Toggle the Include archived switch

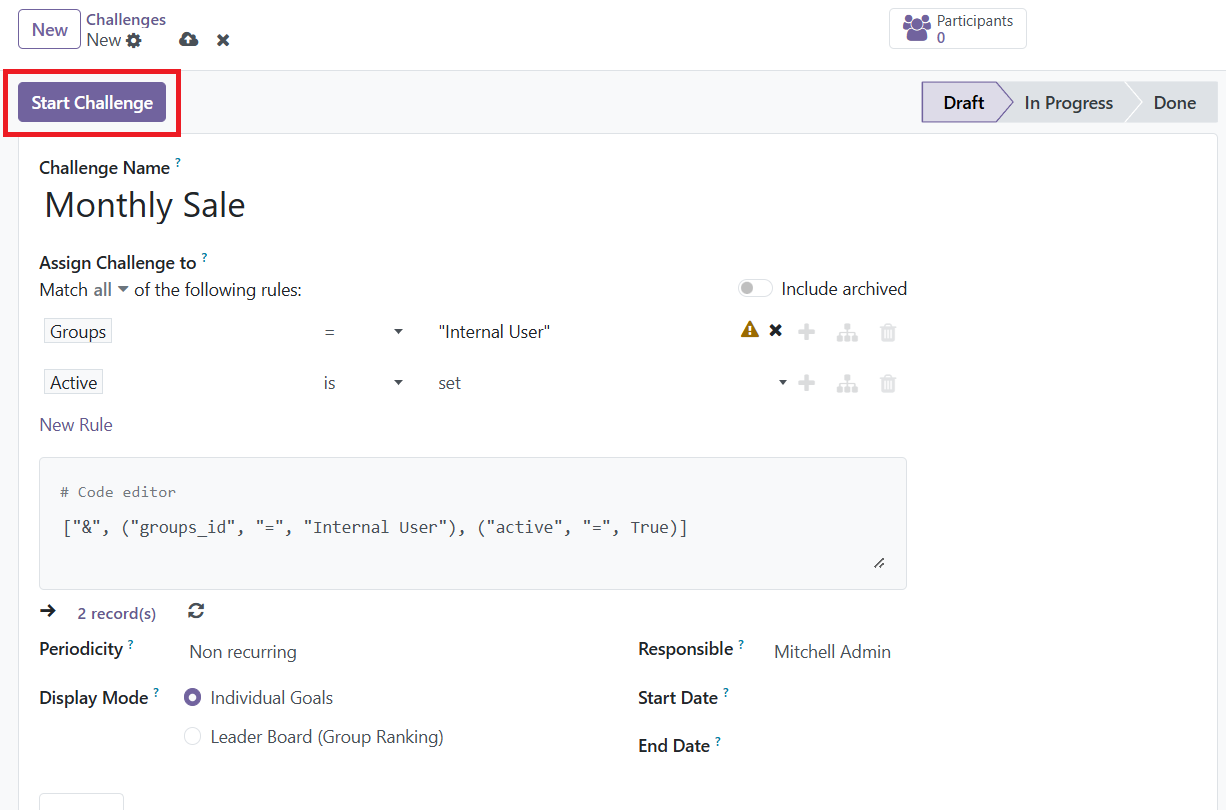coord(755,288)
